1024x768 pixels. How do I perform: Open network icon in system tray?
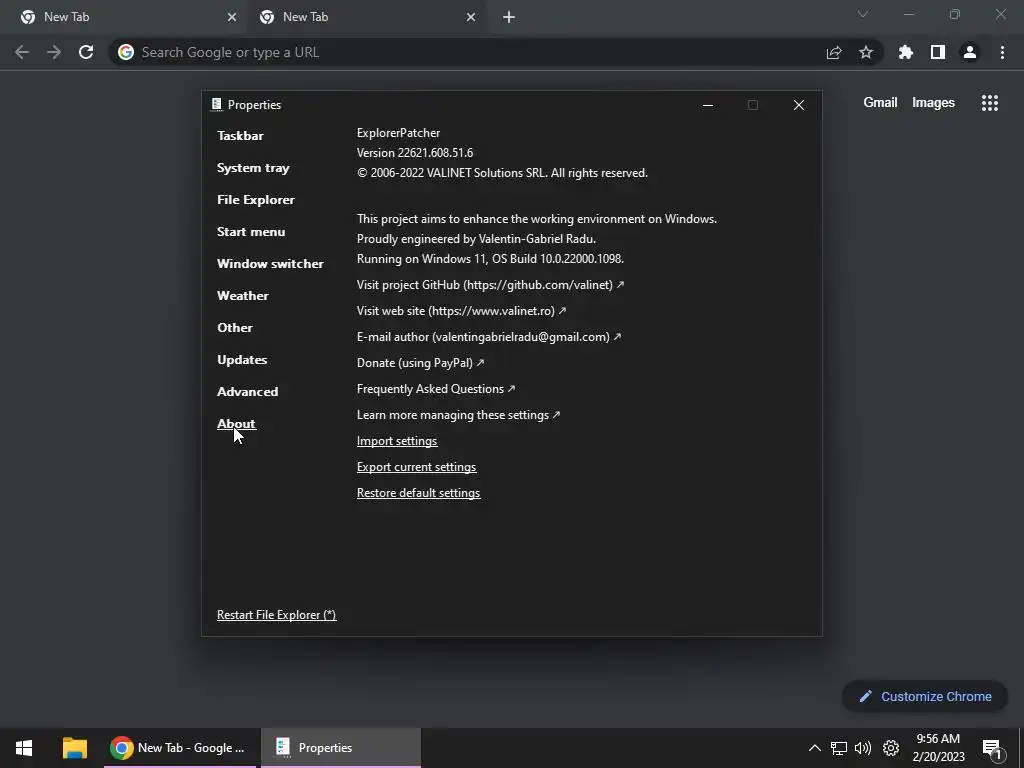pos(839,748)
